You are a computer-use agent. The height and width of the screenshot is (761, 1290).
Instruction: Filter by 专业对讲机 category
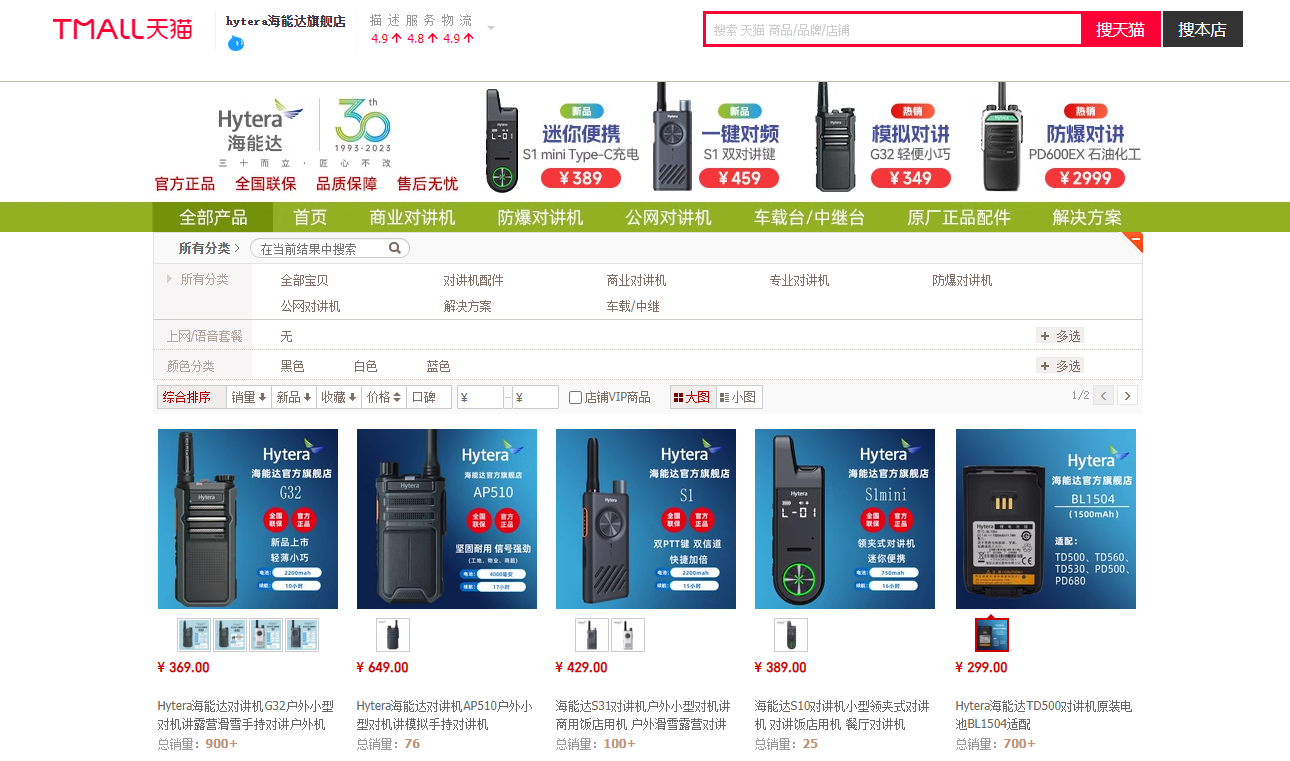click(x=799, y=280)
